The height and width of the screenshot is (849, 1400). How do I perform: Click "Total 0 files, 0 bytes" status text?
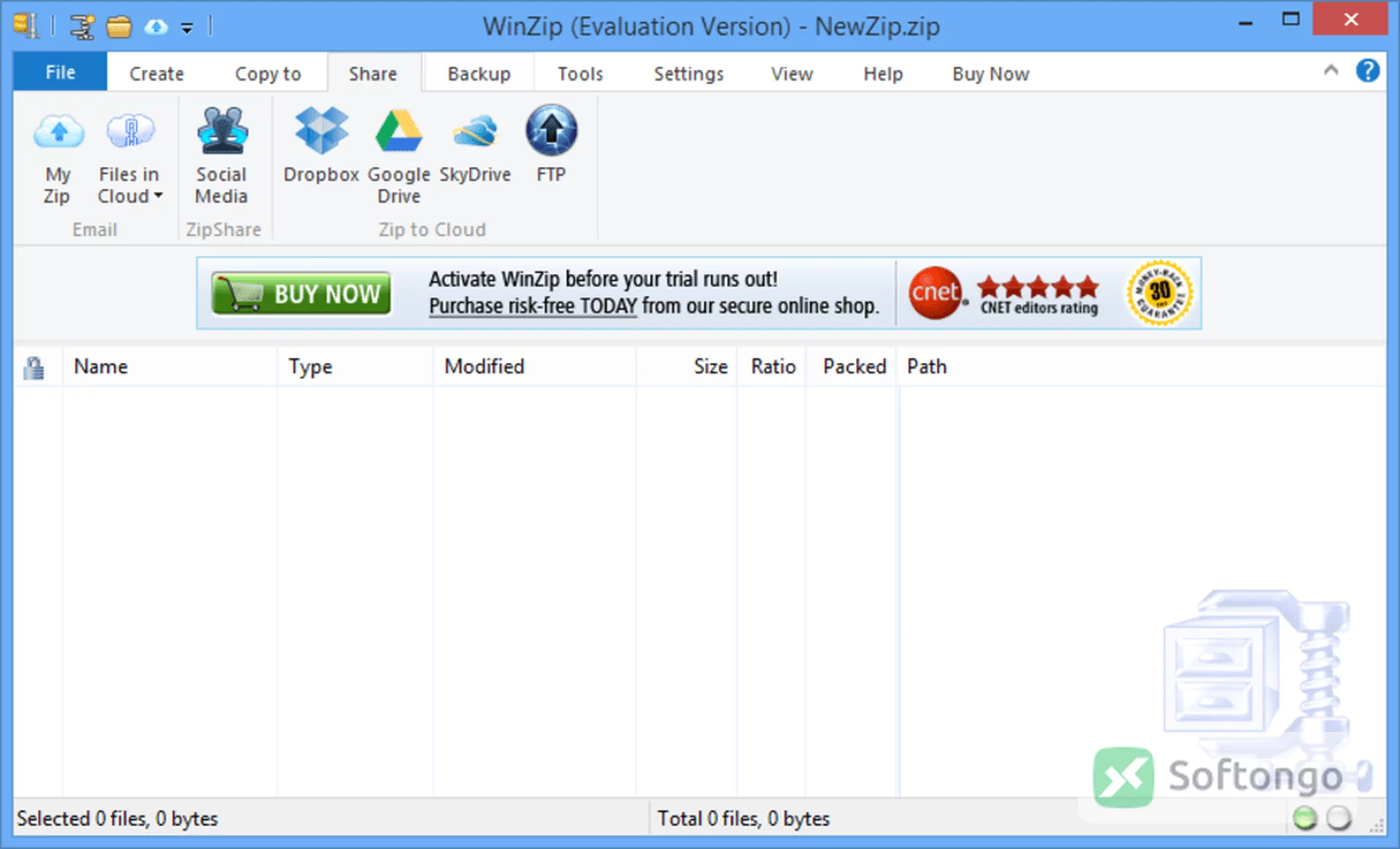pyautogui.click(x=743, y=818)
